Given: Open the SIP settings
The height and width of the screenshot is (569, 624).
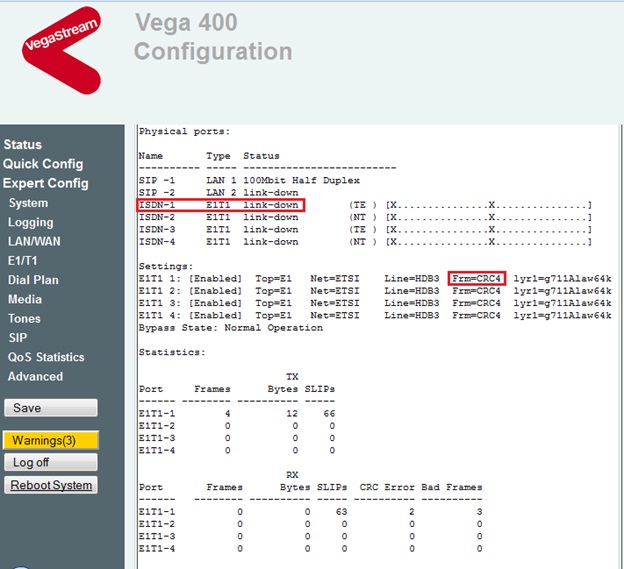Looking at the screenshot, I should coord(18,338).
